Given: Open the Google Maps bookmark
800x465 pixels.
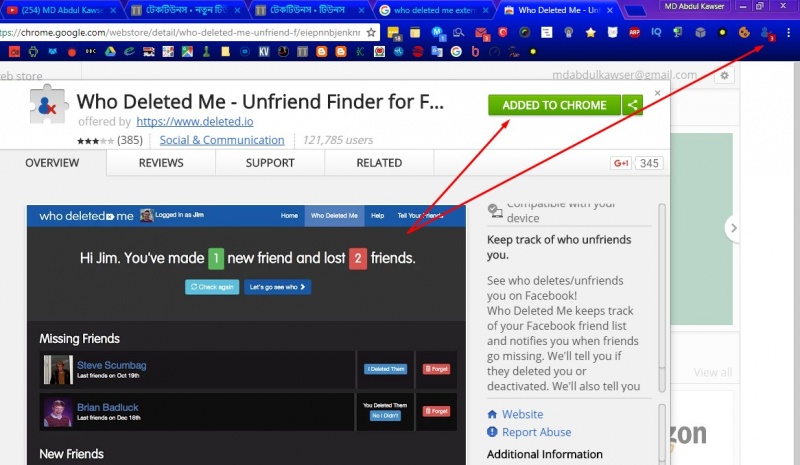Looking at the screenshot, I should (187, 51).
